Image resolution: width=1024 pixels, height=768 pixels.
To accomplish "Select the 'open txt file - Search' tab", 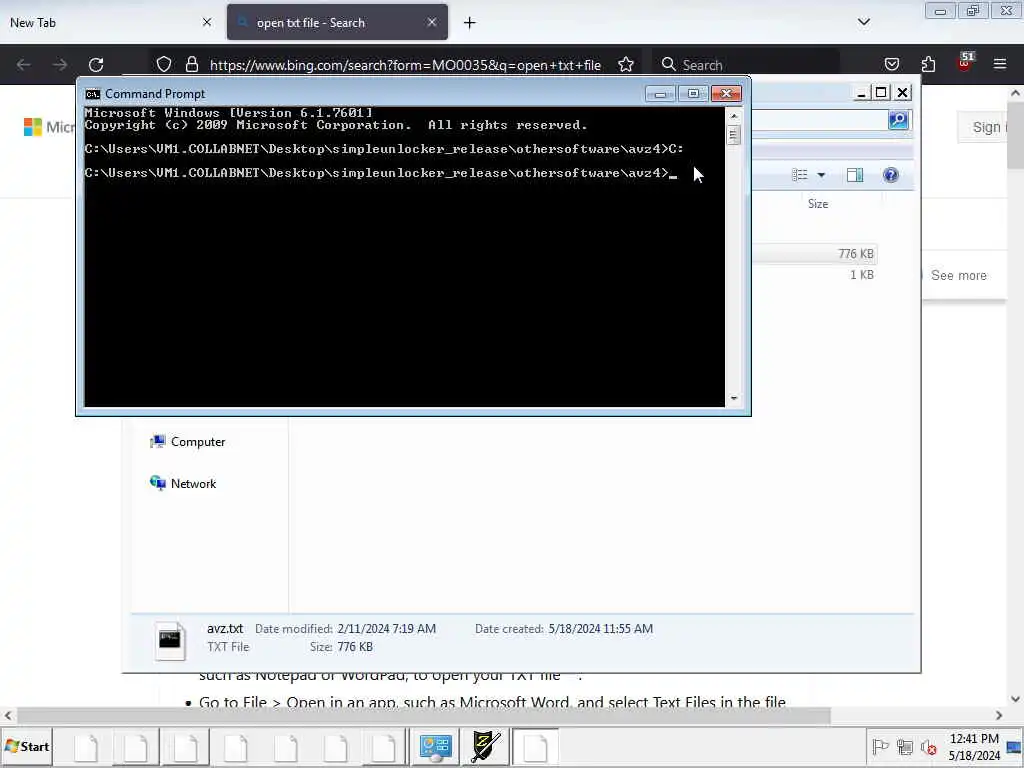I will [338, 22].
